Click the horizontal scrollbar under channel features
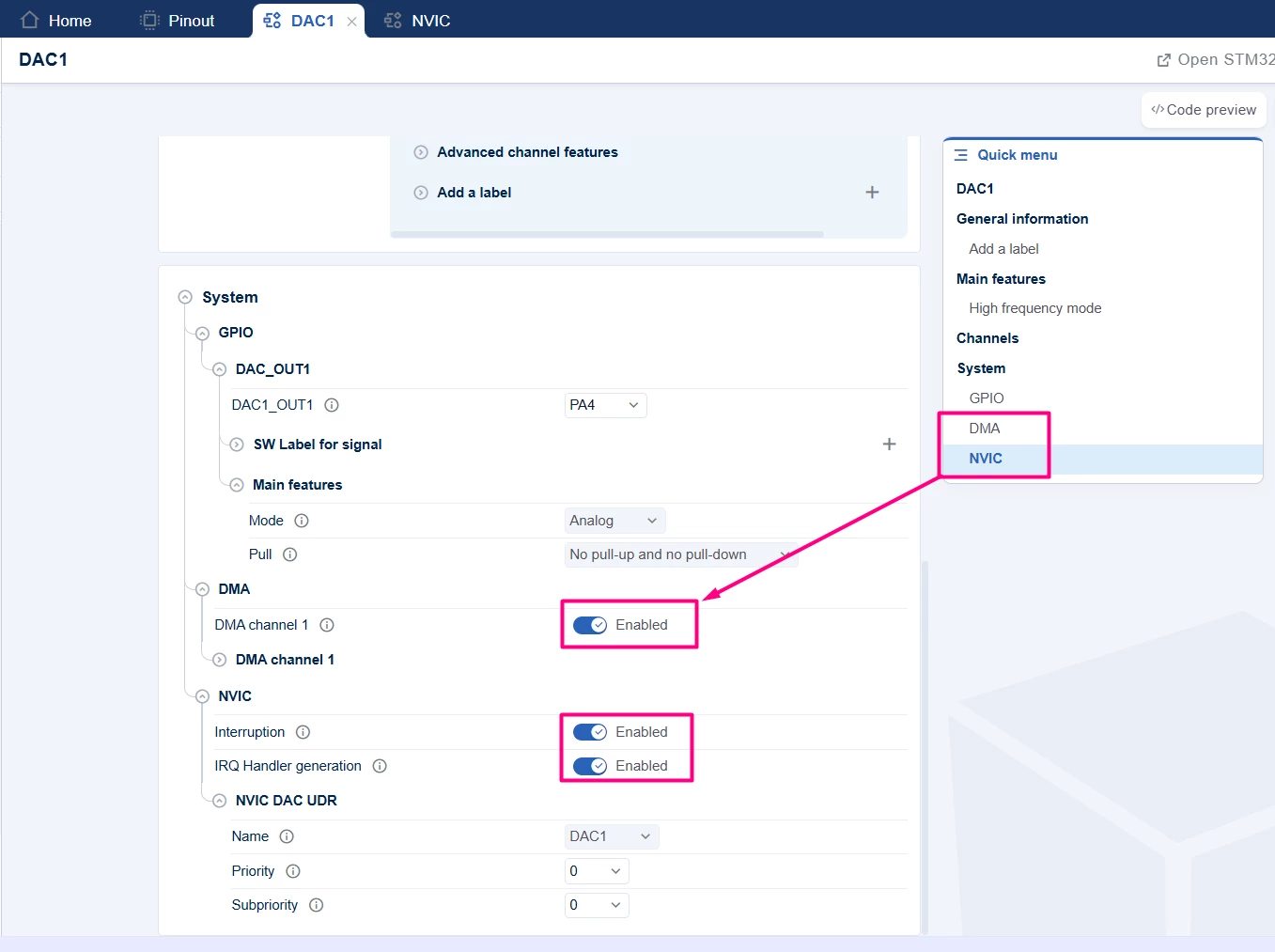The width and height of the screenshot is (1275, 952). [607, 234]
